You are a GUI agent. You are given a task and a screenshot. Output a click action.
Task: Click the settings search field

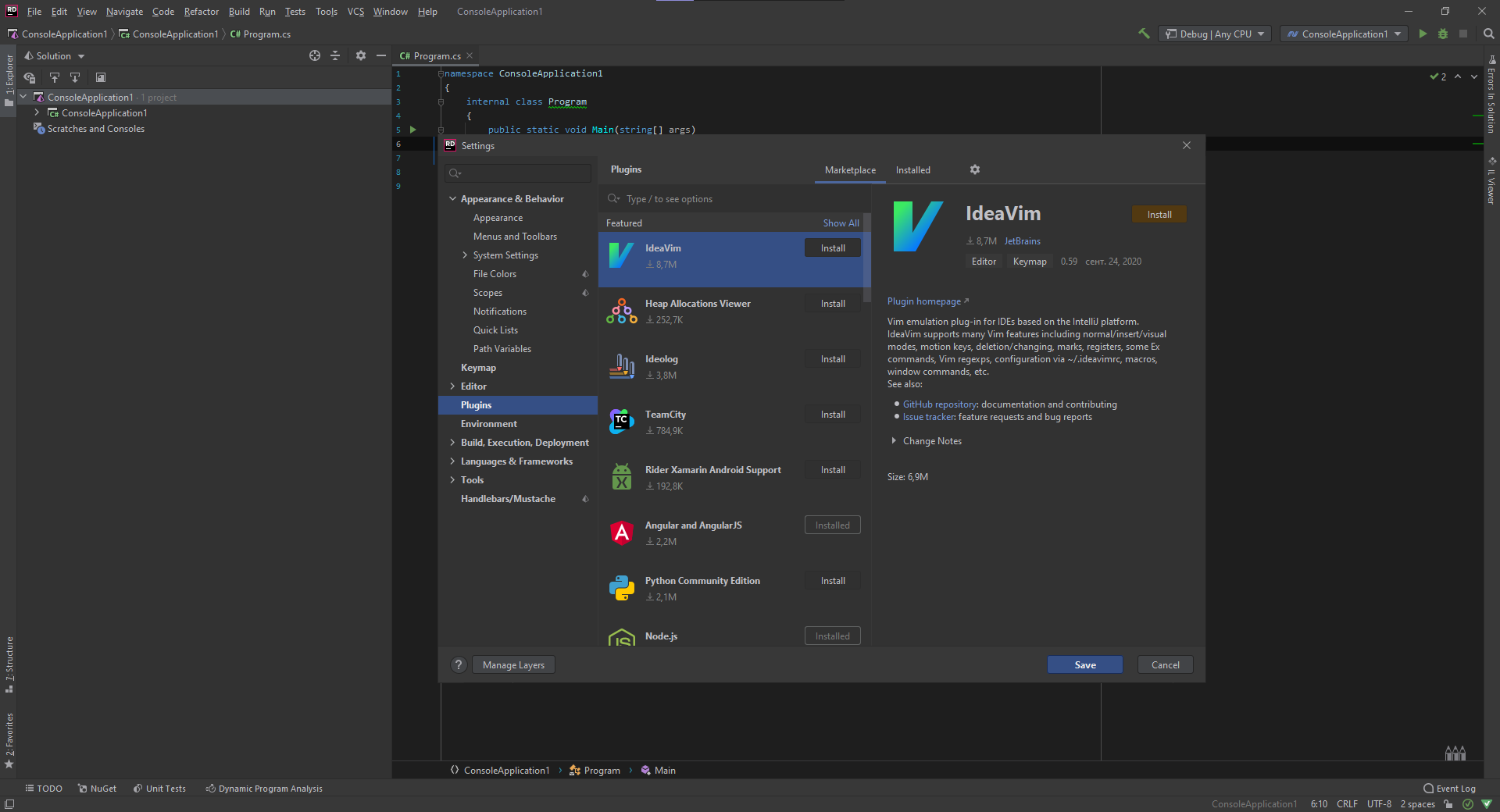click(x=518, y=173)
